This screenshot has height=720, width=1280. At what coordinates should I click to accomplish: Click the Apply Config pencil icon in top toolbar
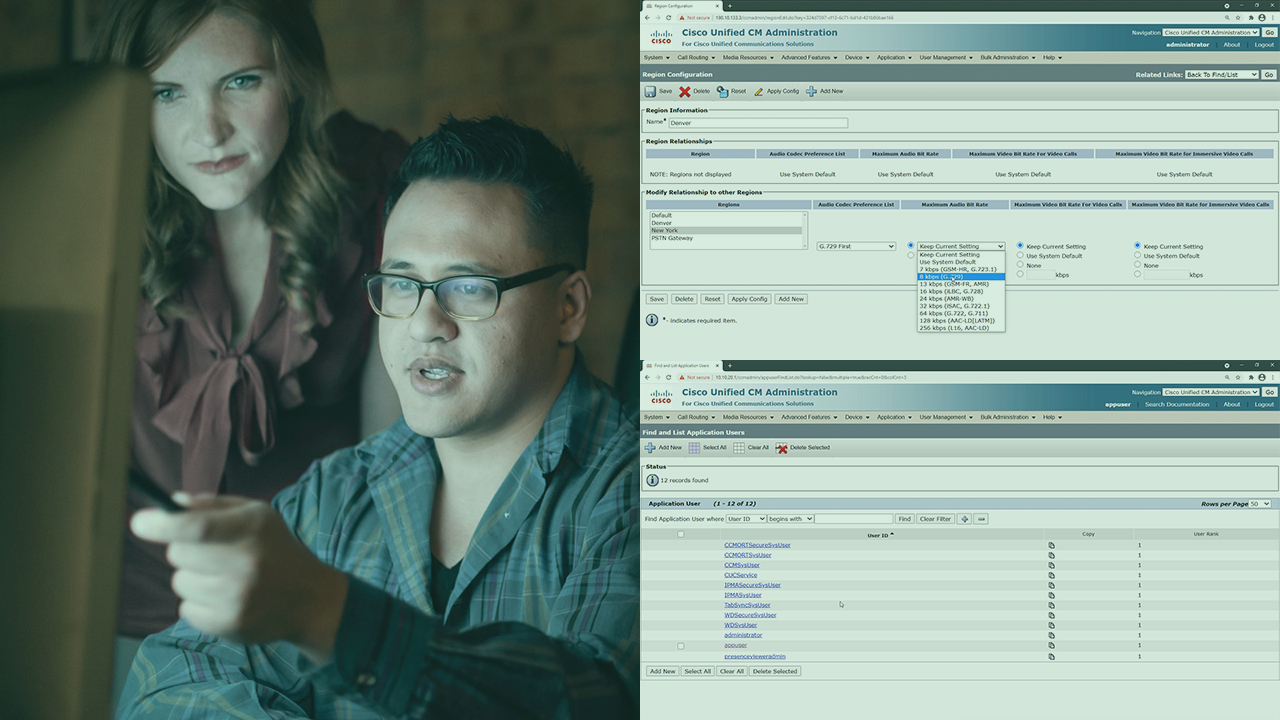coord(759,91)
